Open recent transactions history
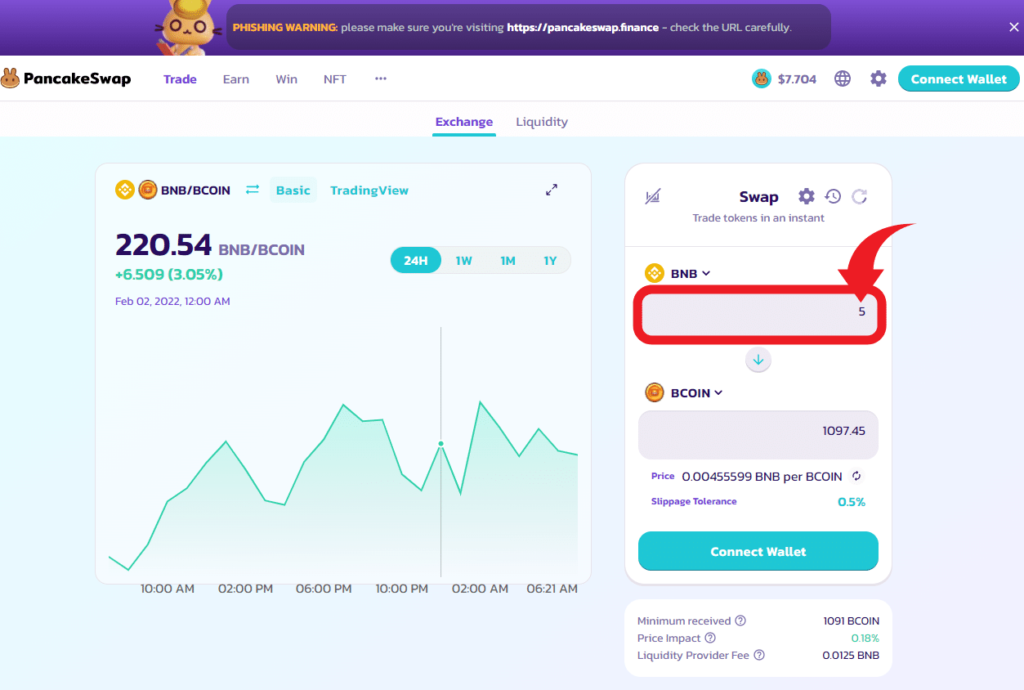Viewport: 1024px width, 690px height. [833, 196]
